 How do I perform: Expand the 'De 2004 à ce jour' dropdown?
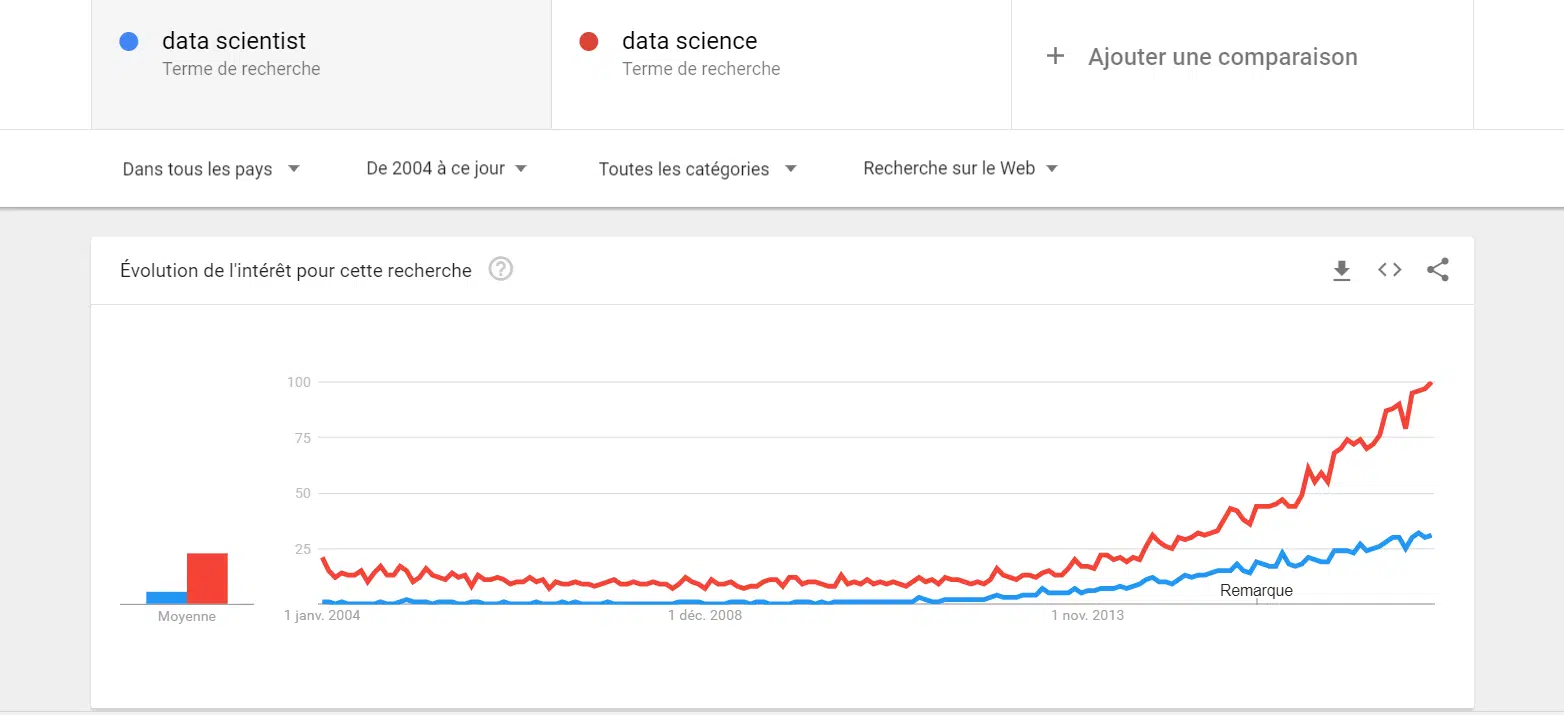pyautogui.click(x=446, y=169)
